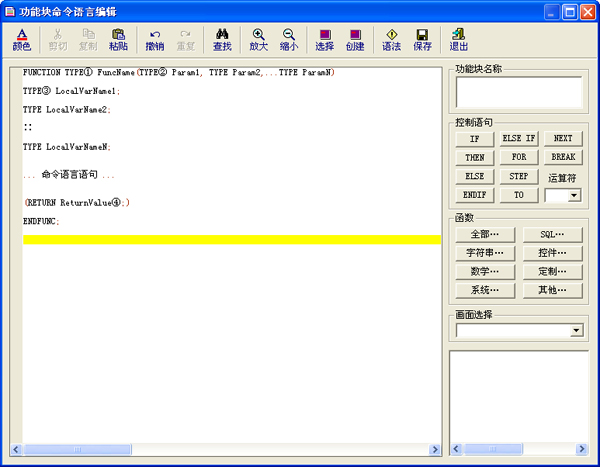Click the 重复 redo icon
Viewport: 600px width, 467px height.
pyautogui.click(x=186, y=40)
